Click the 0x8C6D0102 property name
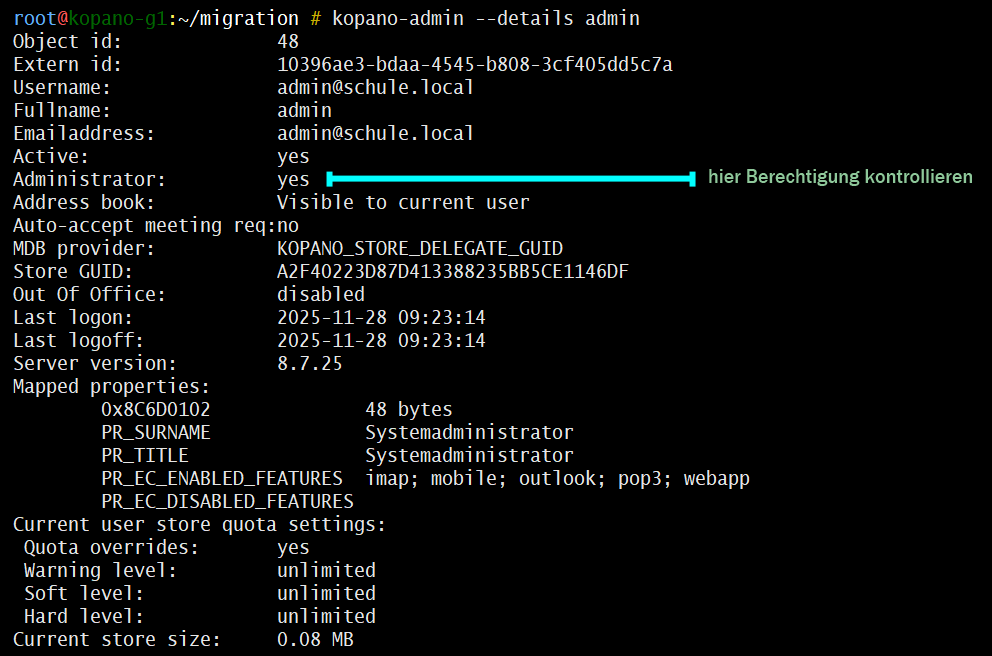 156,410
